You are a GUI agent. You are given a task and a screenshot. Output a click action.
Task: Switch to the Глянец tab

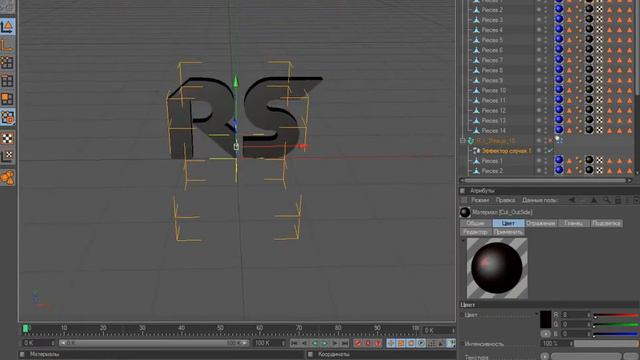[x=573, y=223]
